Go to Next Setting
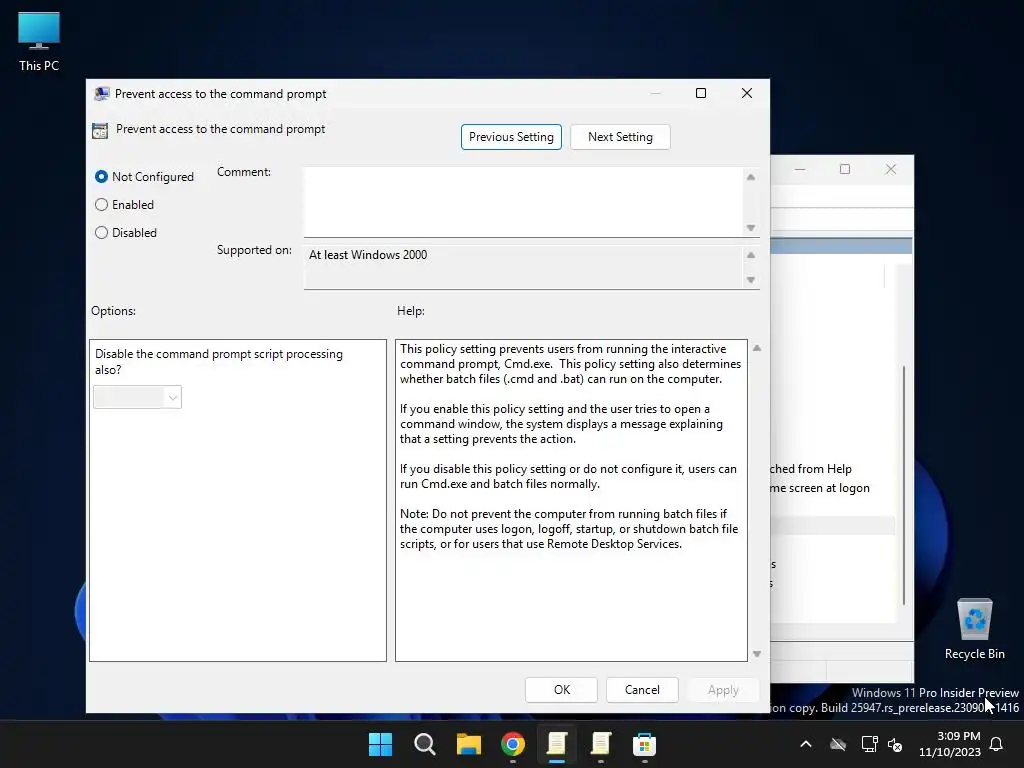The image size is (1024, 768). click(x=620, y=137)
